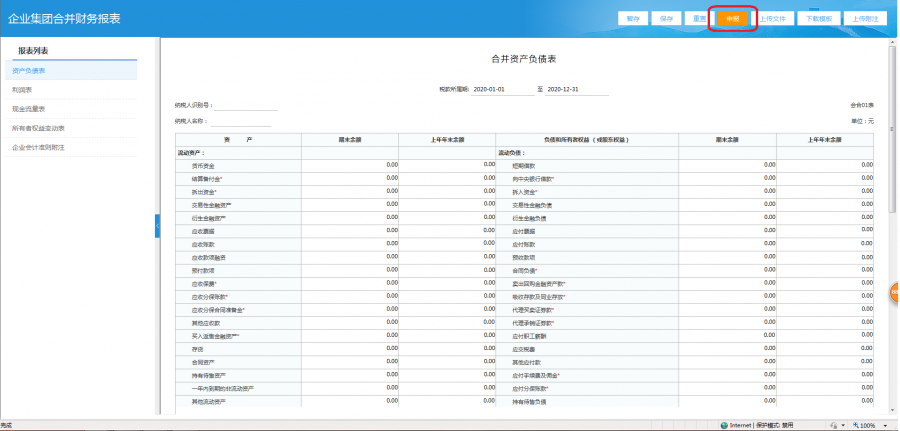Viewport: 900px width, 431px height.
Task: Click the 向中央银行借款 row label
Action: pos(532,180)
